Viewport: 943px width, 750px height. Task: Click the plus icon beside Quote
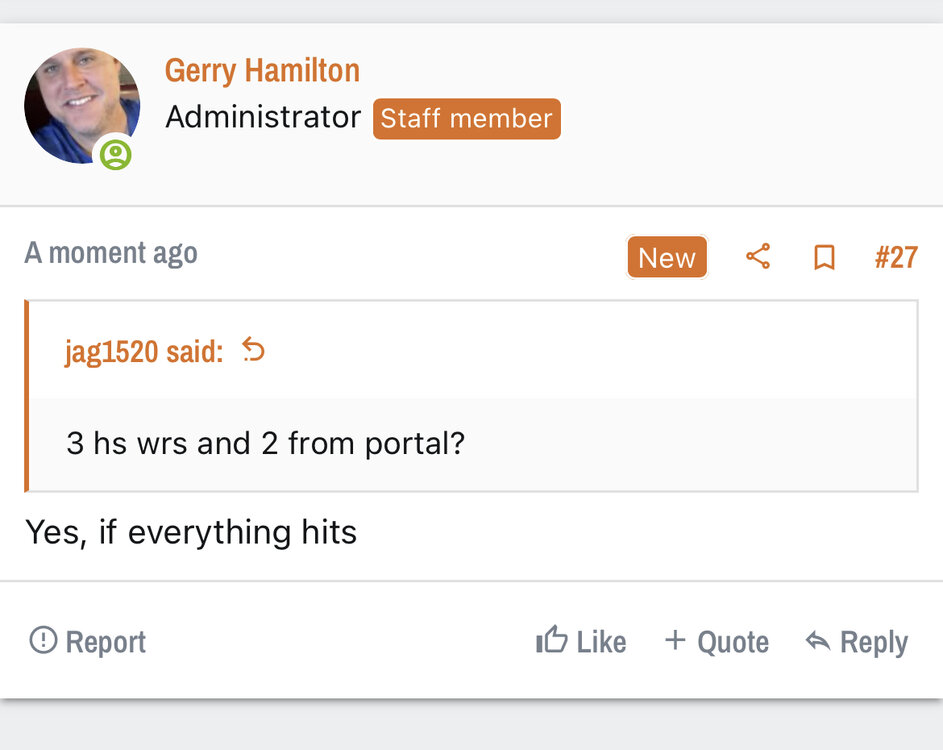(x=676, y=640)
